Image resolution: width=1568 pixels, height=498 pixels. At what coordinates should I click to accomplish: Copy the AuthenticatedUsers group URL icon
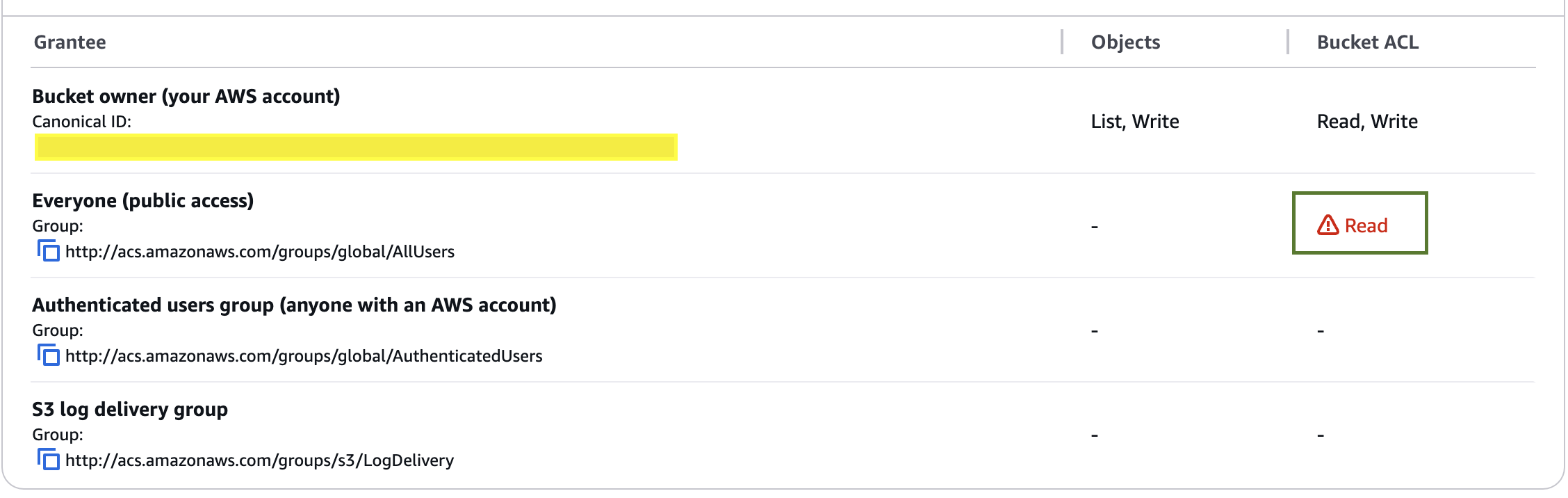(48, 355)
